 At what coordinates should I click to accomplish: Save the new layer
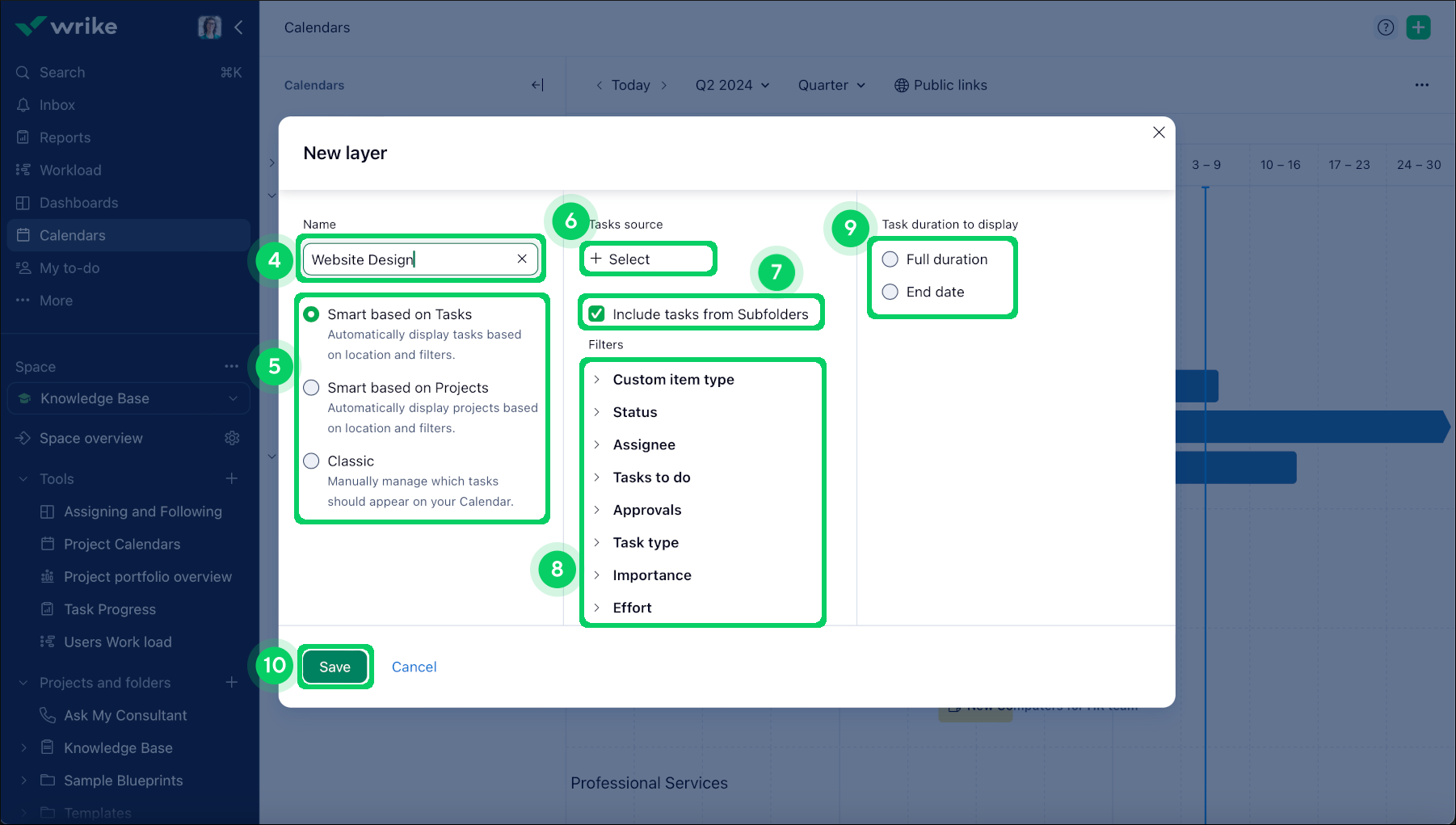pos(335,667)
